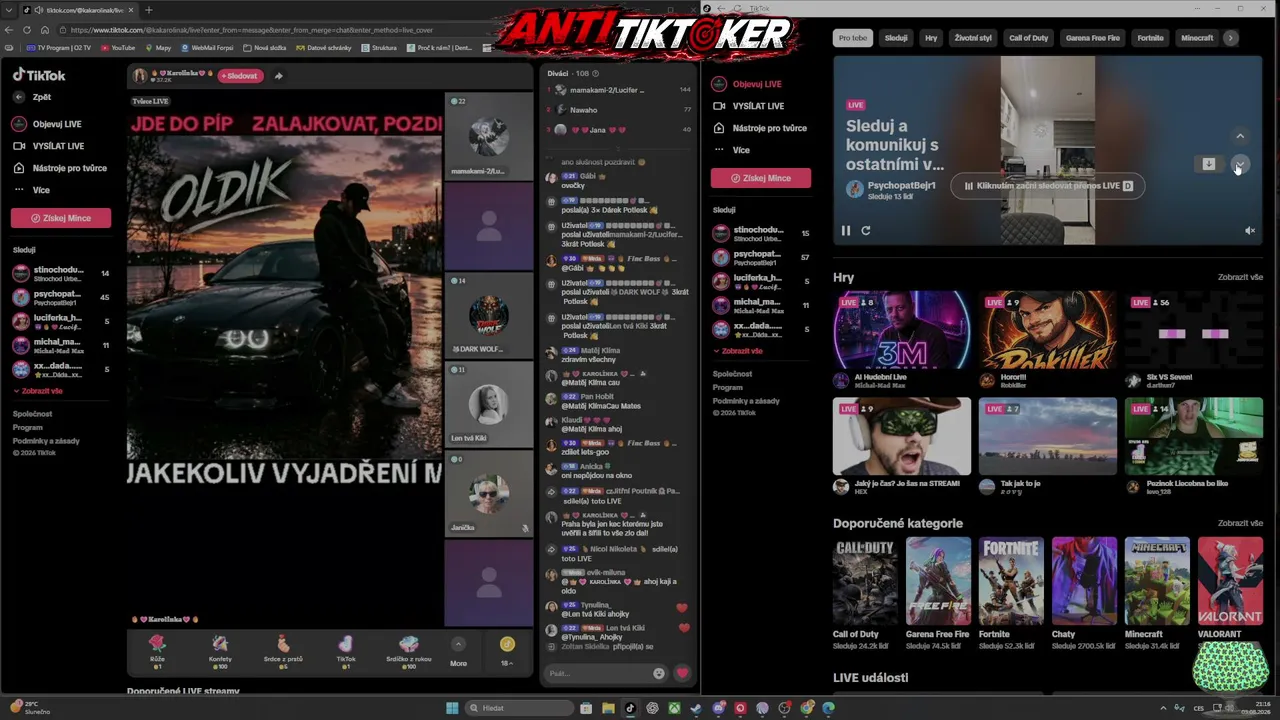The image size is (1280, 720).
Task: Select Garena Free Fire category tab
Action: coord(1093,38)
